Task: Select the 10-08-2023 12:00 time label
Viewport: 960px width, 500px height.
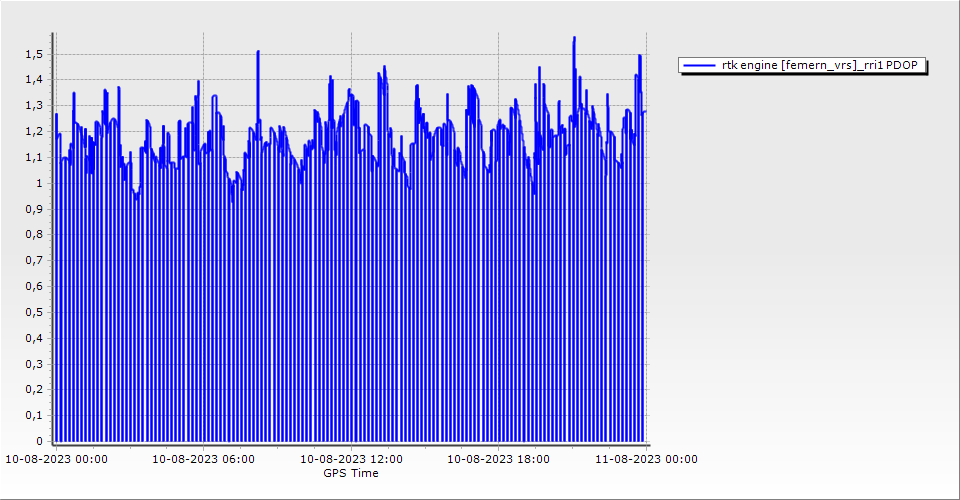Action: [x=352, y=460]
